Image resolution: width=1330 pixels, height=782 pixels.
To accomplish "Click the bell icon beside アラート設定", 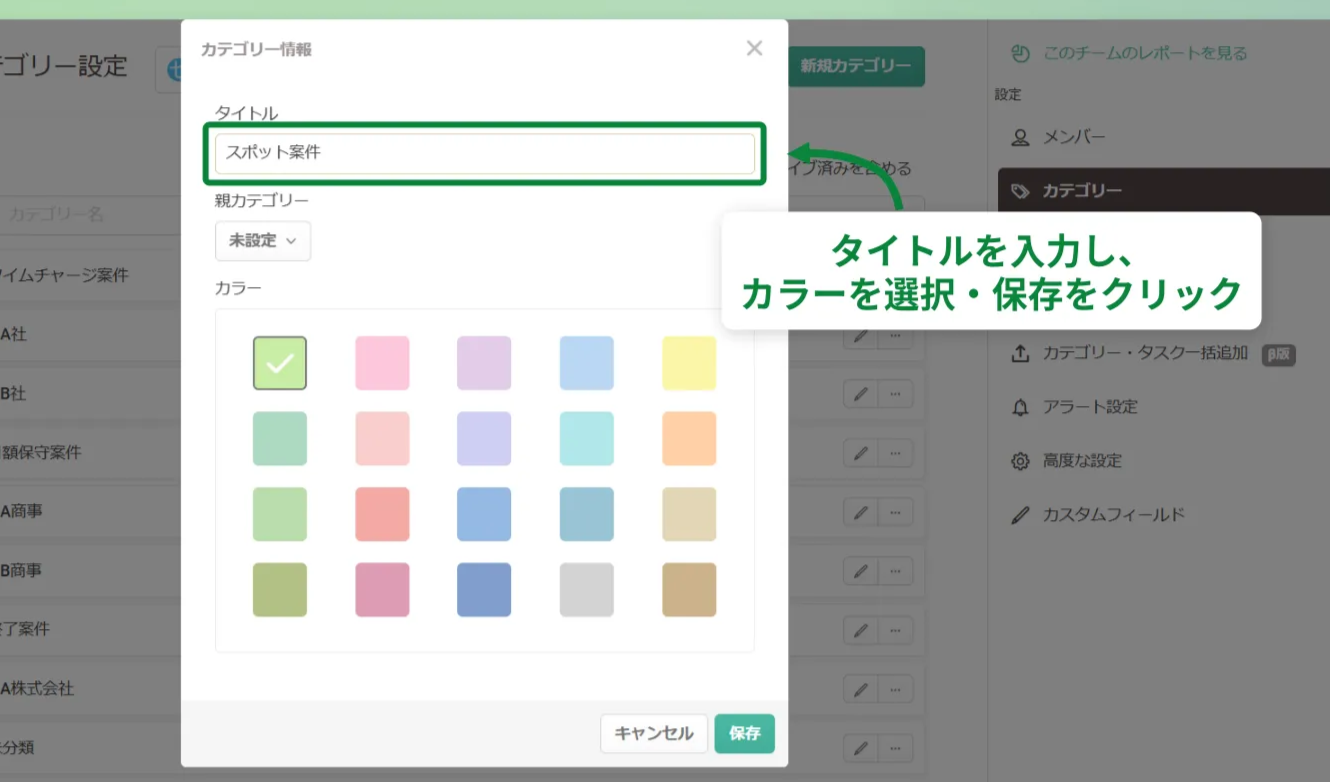I will 1020,407.
